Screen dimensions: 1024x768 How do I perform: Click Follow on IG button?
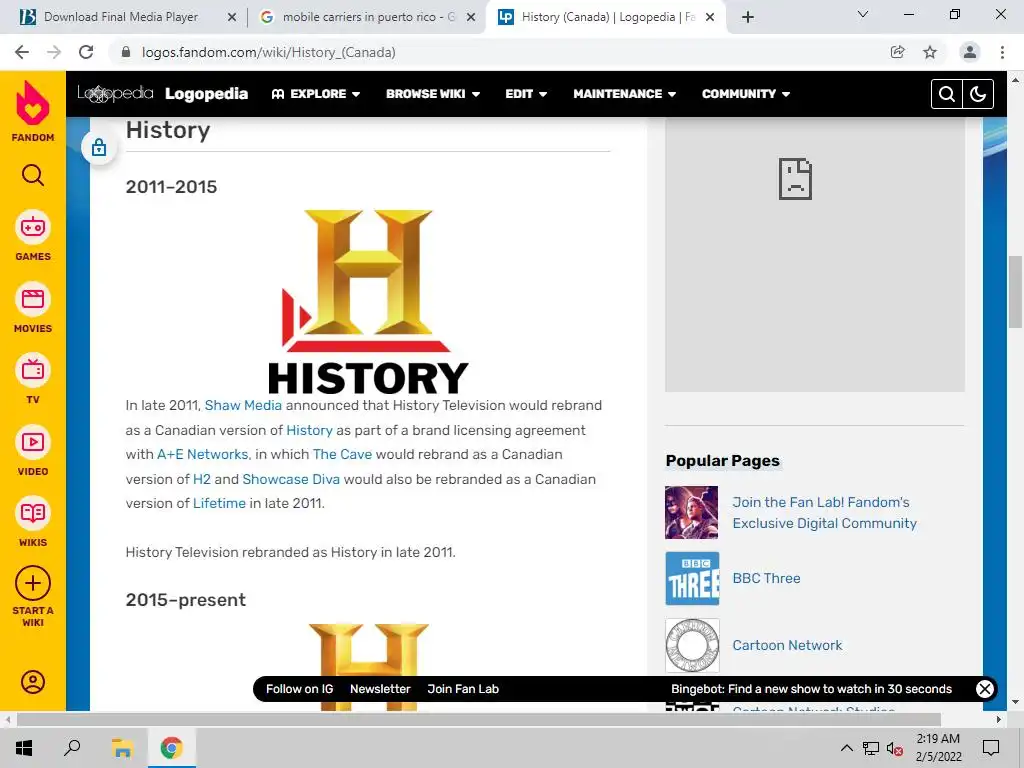[x=299, y=689]
